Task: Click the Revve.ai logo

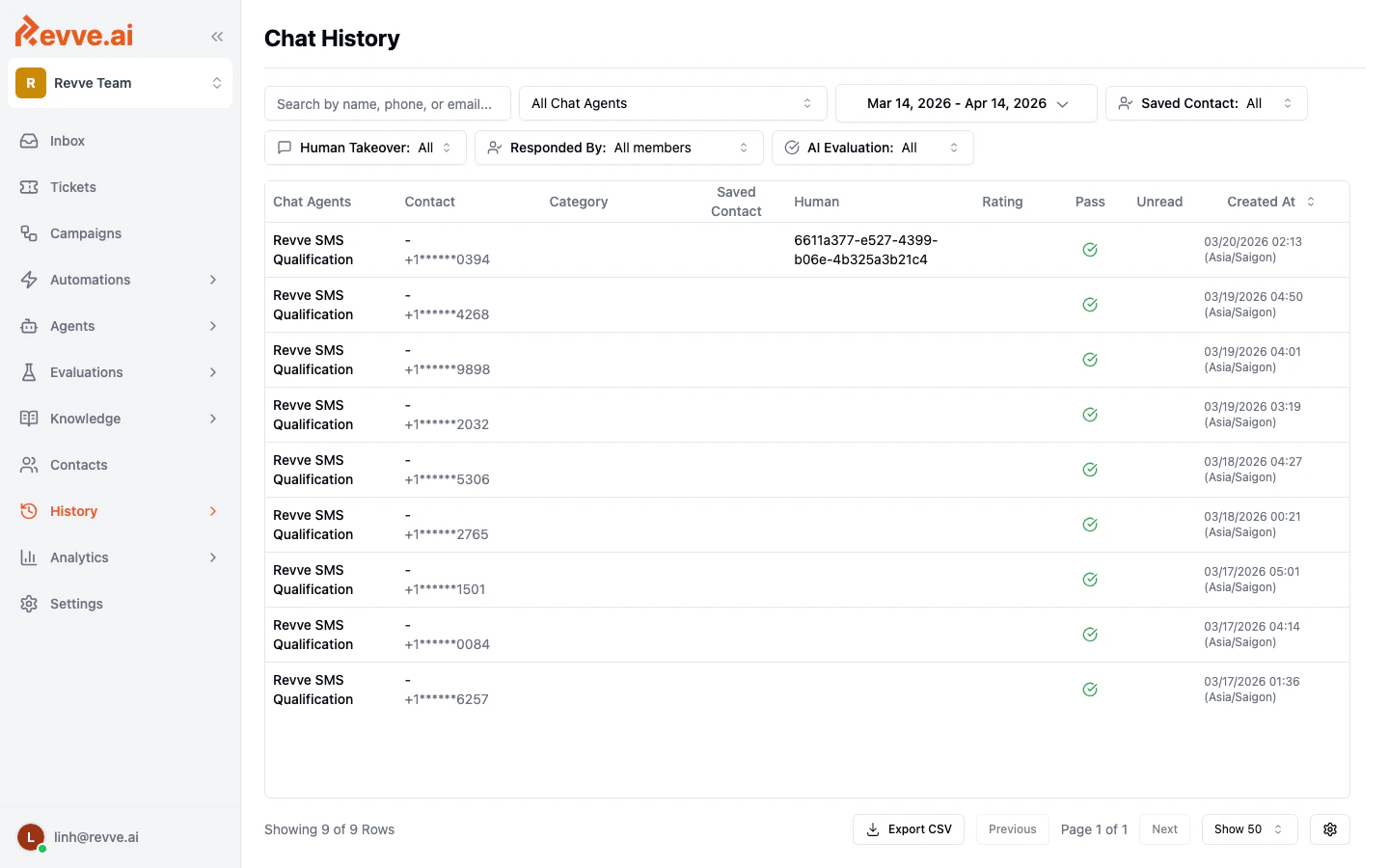Action: coord(74,33)
